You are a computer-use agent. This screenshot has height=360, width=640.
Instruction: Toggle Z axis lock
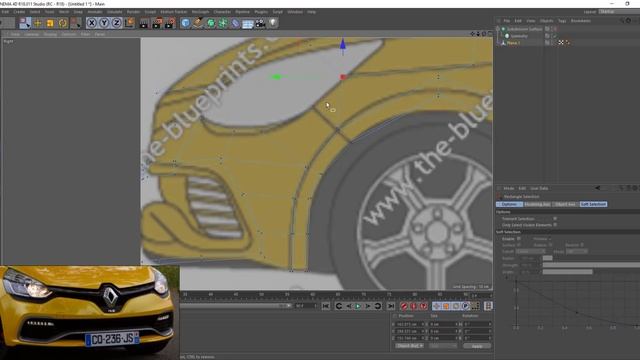click(117, 23)
